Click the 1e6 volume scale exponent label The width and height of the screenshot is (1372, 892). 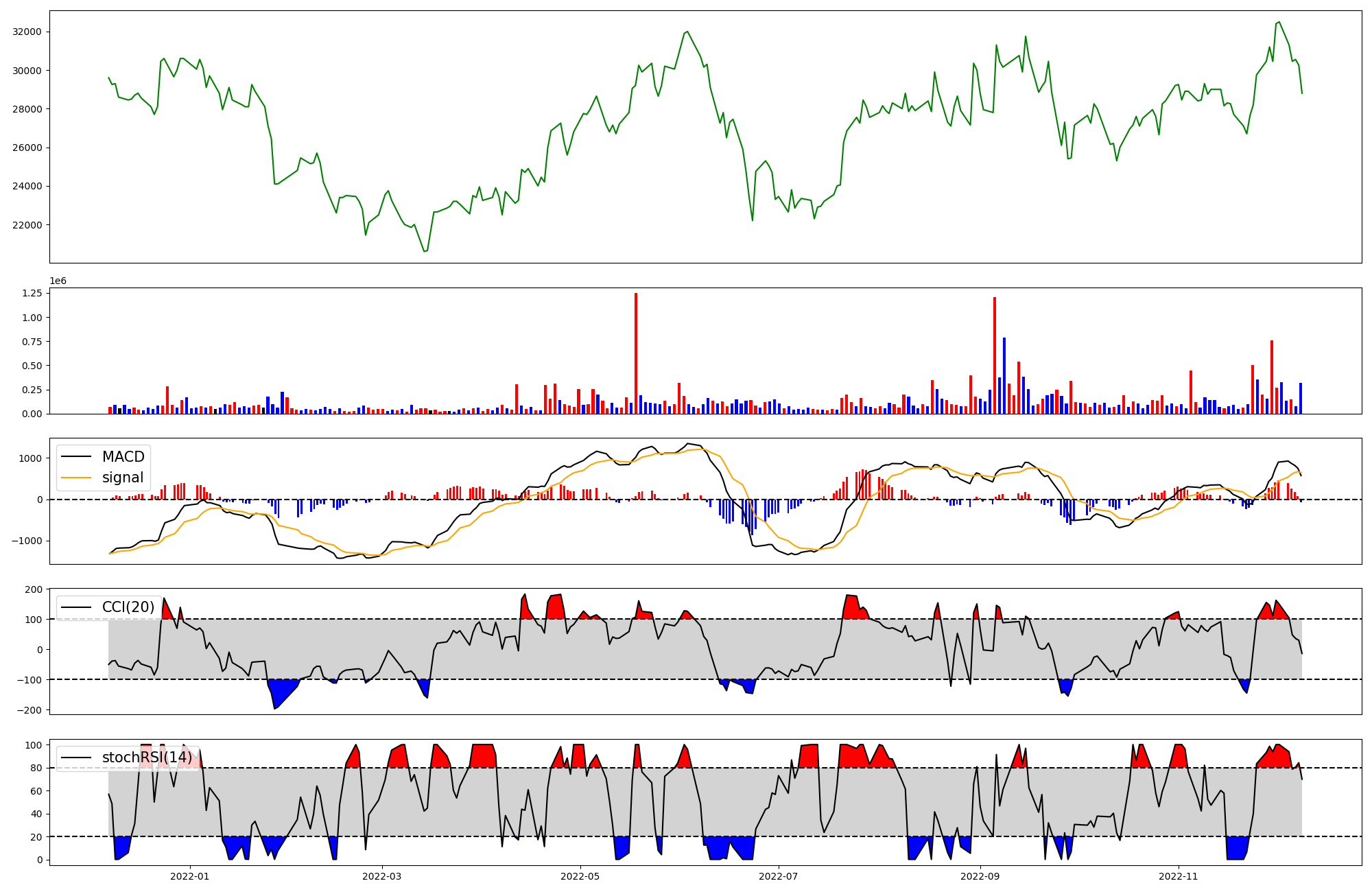[58, 281]
